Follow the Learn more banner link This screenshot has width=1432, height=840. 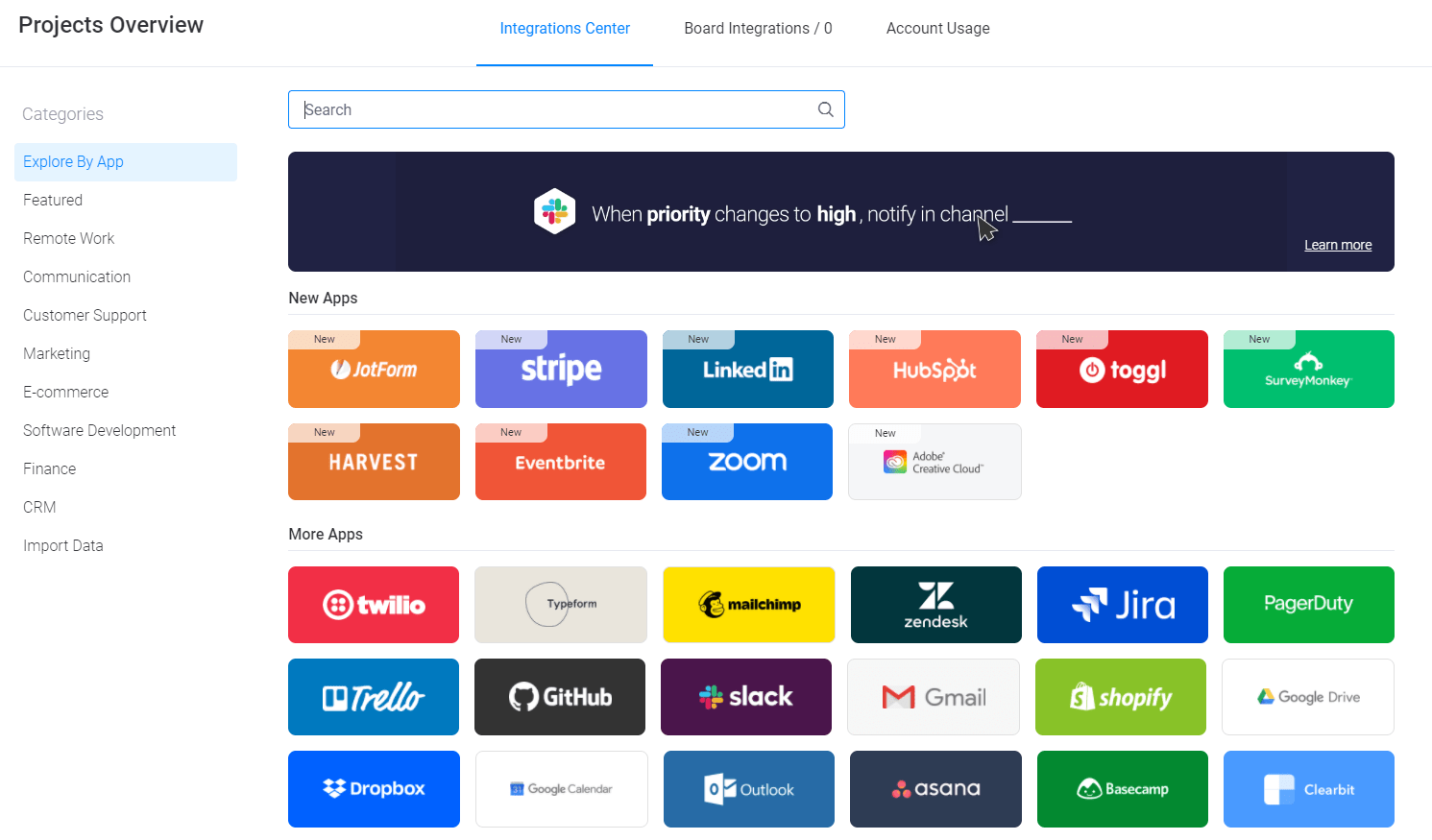pyautogui.click(x=1338, y=246)
